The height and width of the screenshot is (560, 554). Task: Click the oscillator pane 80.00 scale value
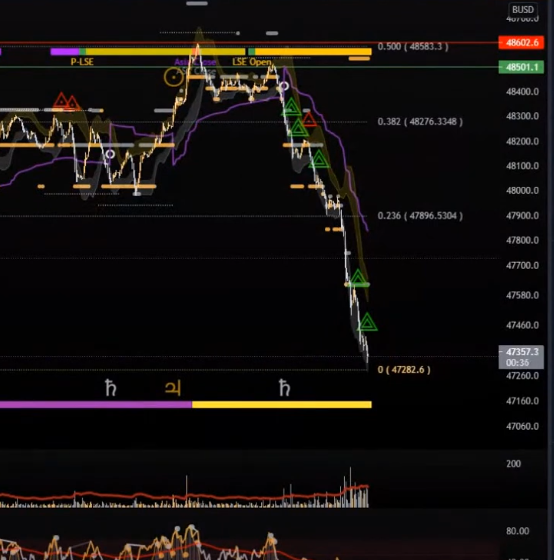tap(518, 531)
